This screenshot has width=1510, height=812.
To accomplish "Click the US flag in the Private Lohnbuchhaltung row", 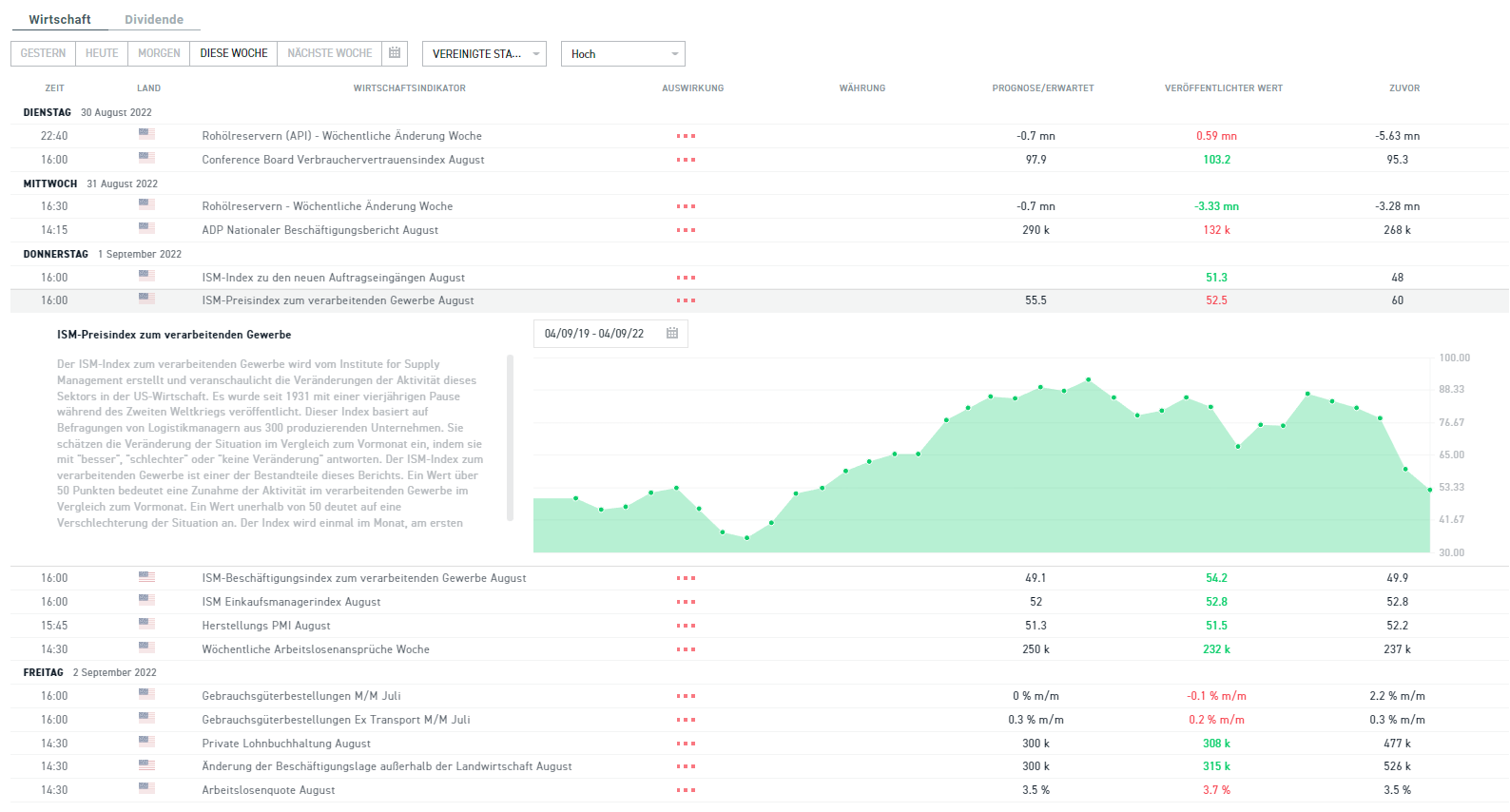I will [x=146, y=742].
